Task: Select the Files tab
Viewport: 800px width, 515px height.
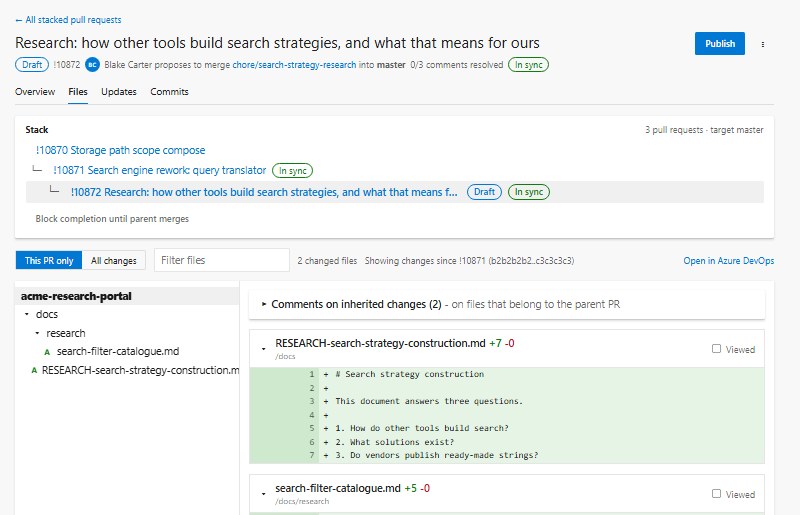Action: tap(78, 92)
